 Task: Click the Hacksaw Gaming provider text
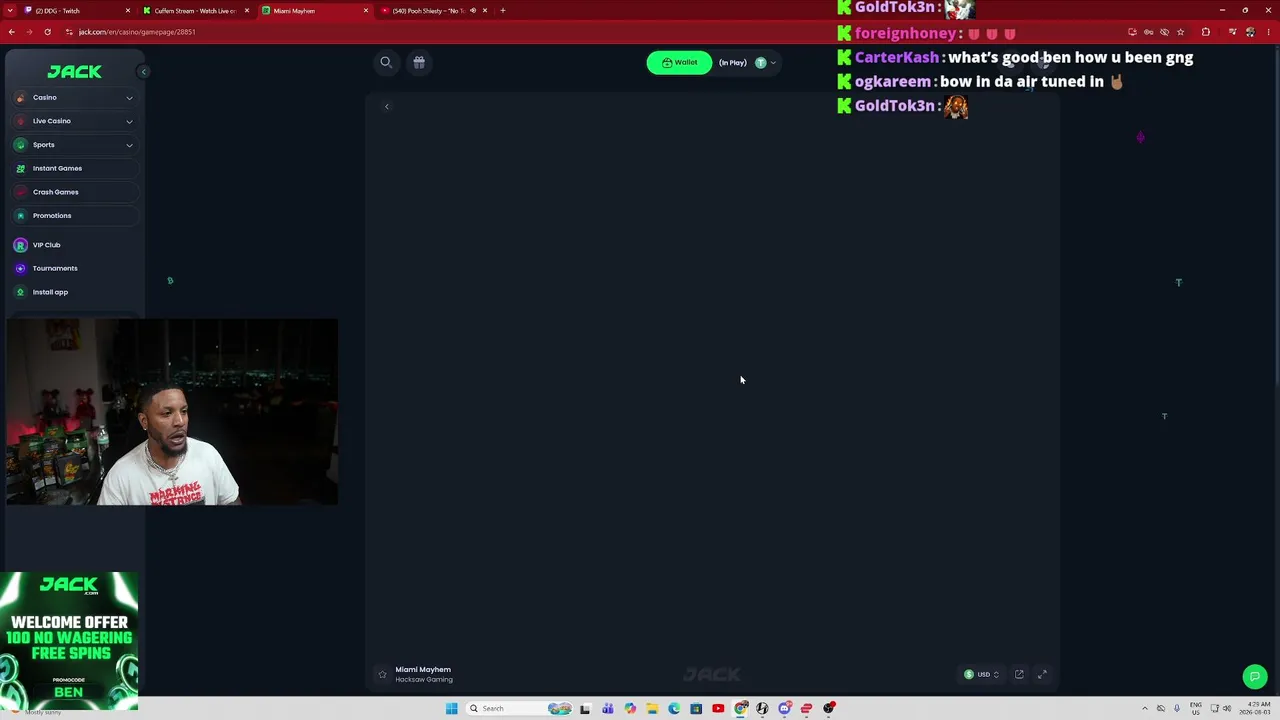click(424, 680)
